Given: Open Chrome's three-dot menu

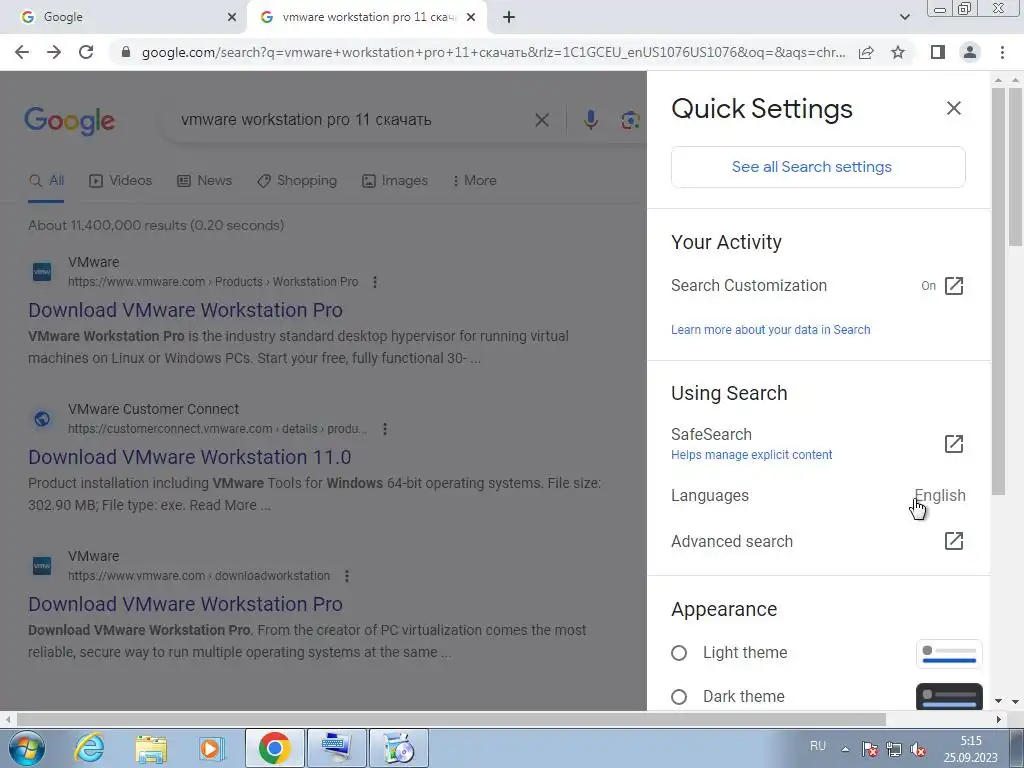Looking at the screenshot, I should (1002, 52).
